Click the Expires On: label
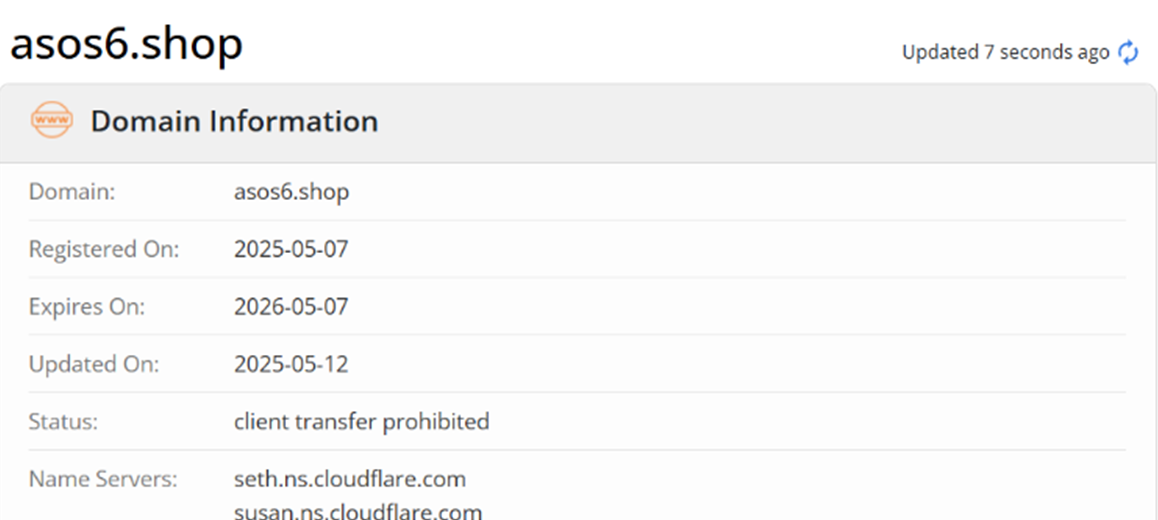Viewport: 1158px width, 520px height. click(x=87, y=306)
